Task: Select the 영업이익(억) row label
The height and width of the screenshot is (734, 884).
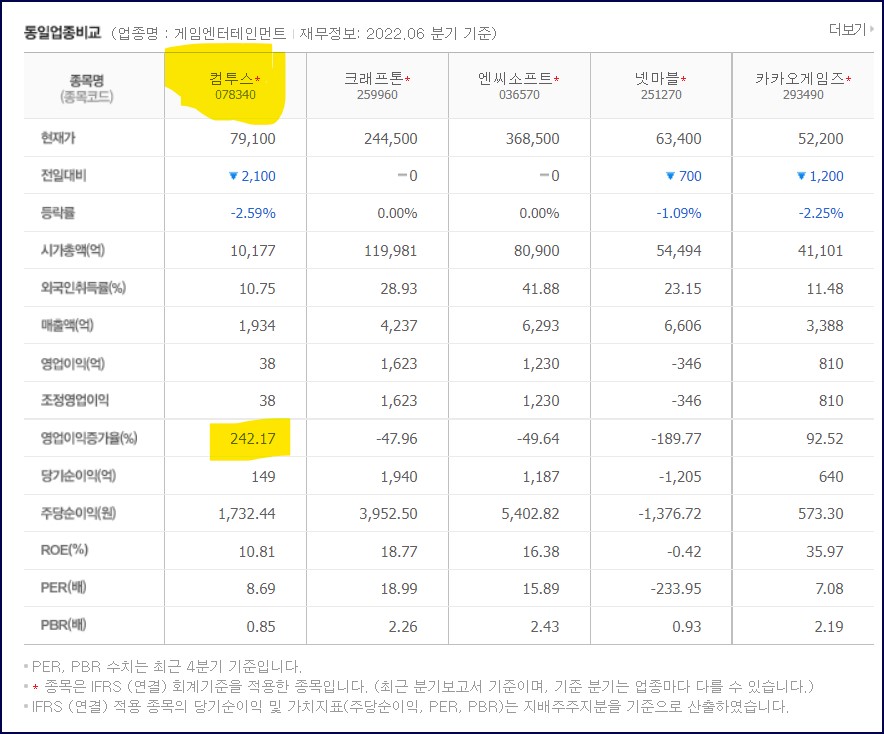Action: point(73,363)
